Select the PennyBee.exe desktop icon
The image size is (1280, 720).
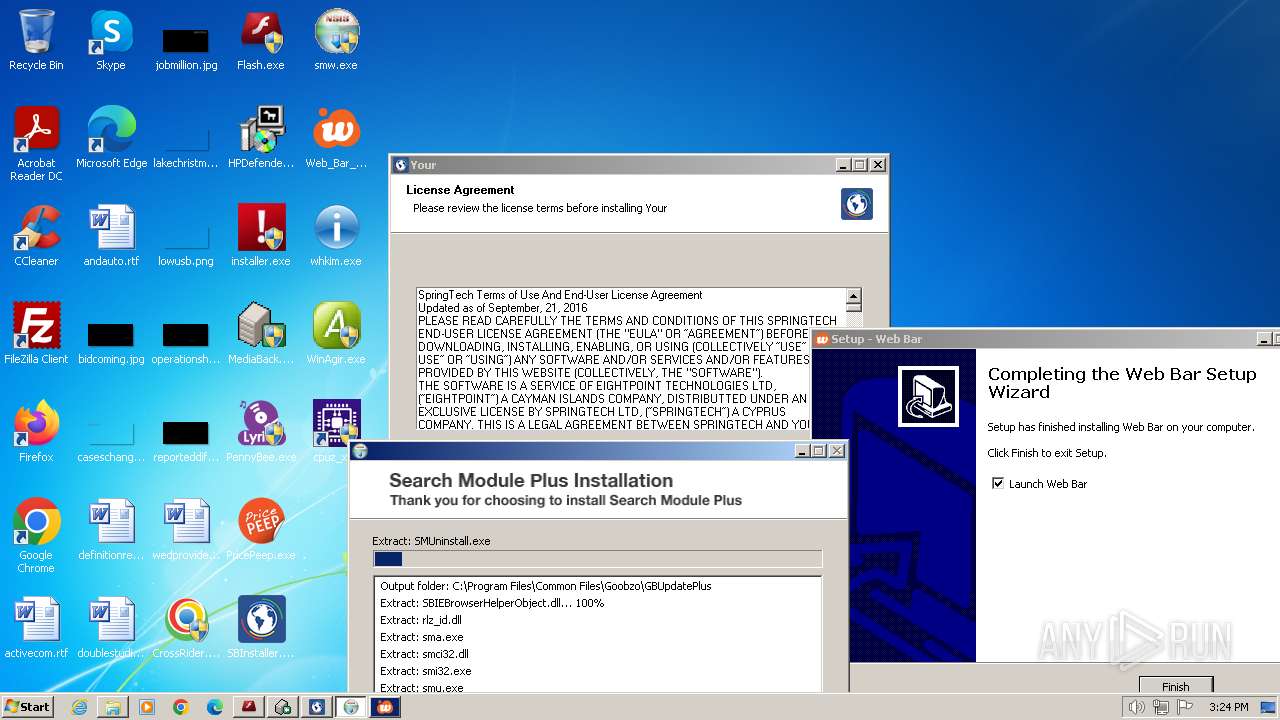[x=261, y=432]
